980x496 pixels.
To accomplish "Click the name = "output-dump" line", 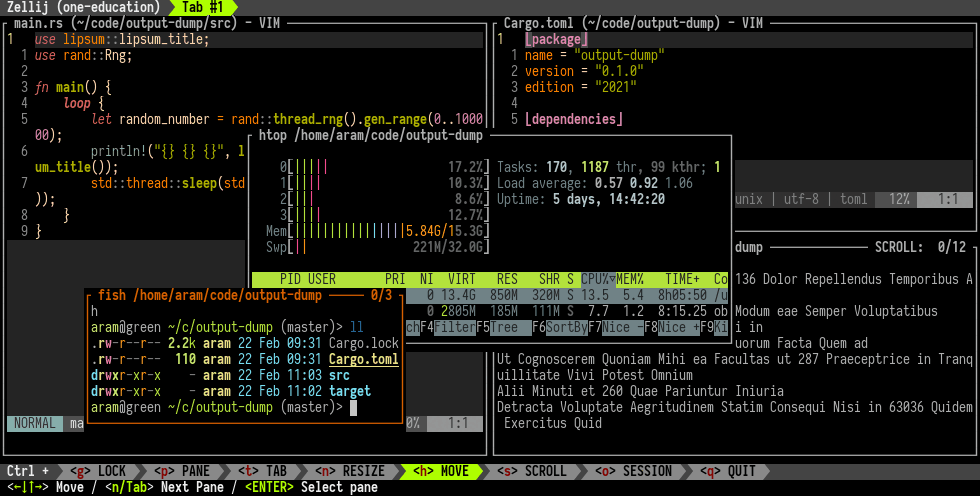I will click(x=595, y=56).
